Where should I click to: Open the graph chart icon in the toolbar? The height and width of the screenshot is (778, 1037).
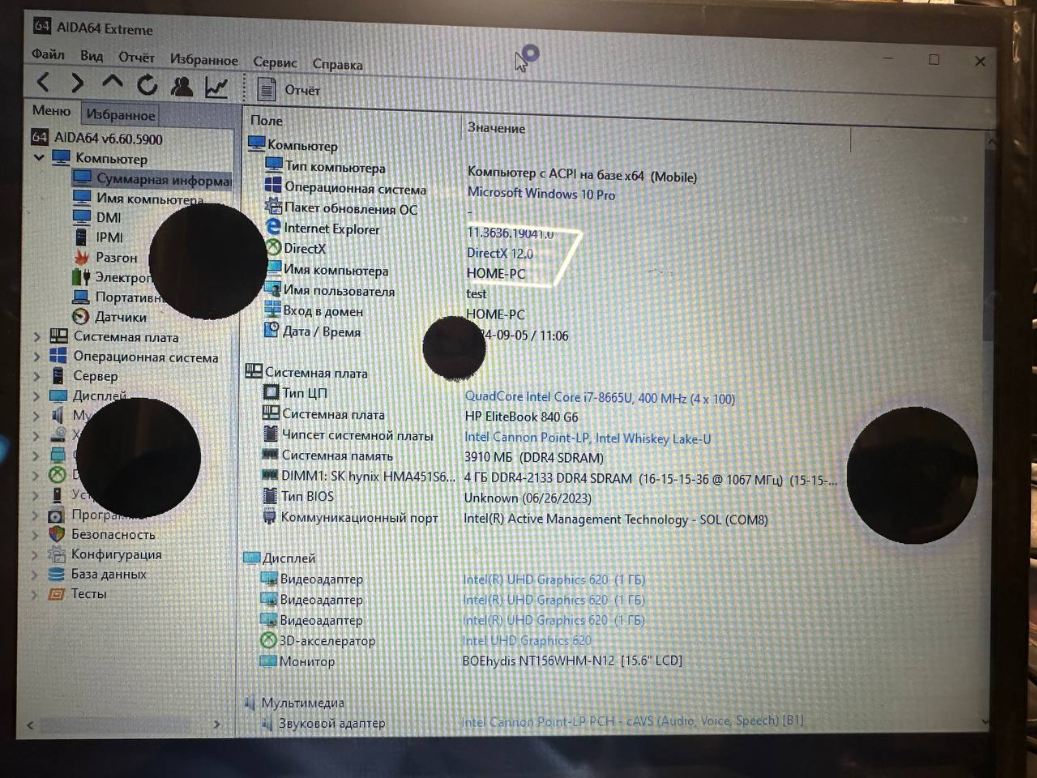[217, 87]
